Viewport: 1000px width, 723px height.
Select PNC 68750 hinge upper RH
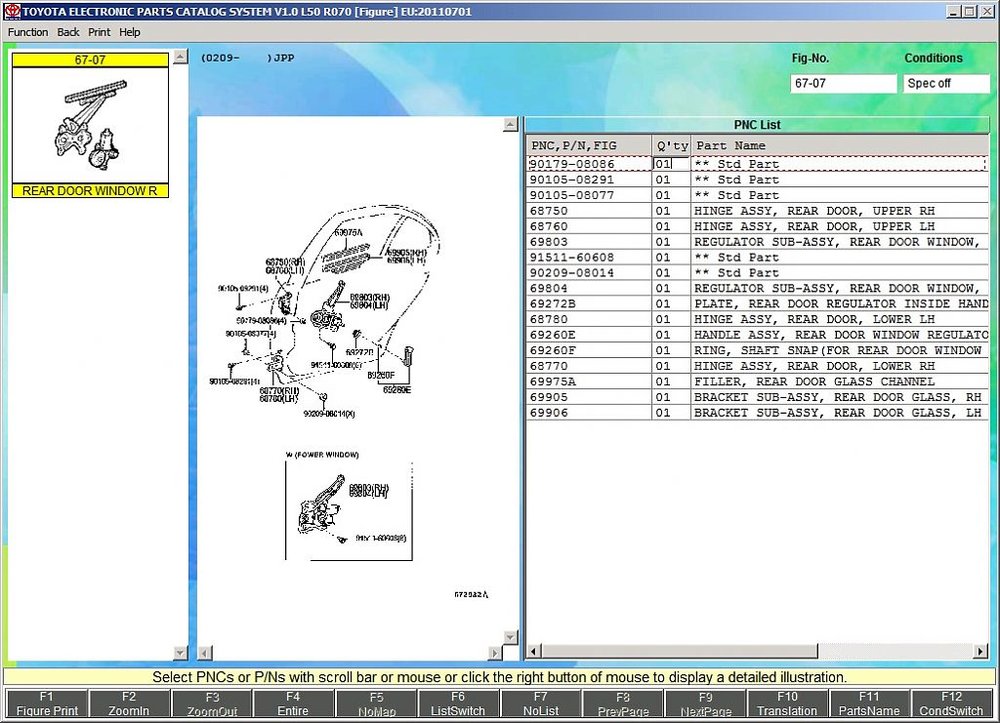(758, 210)
